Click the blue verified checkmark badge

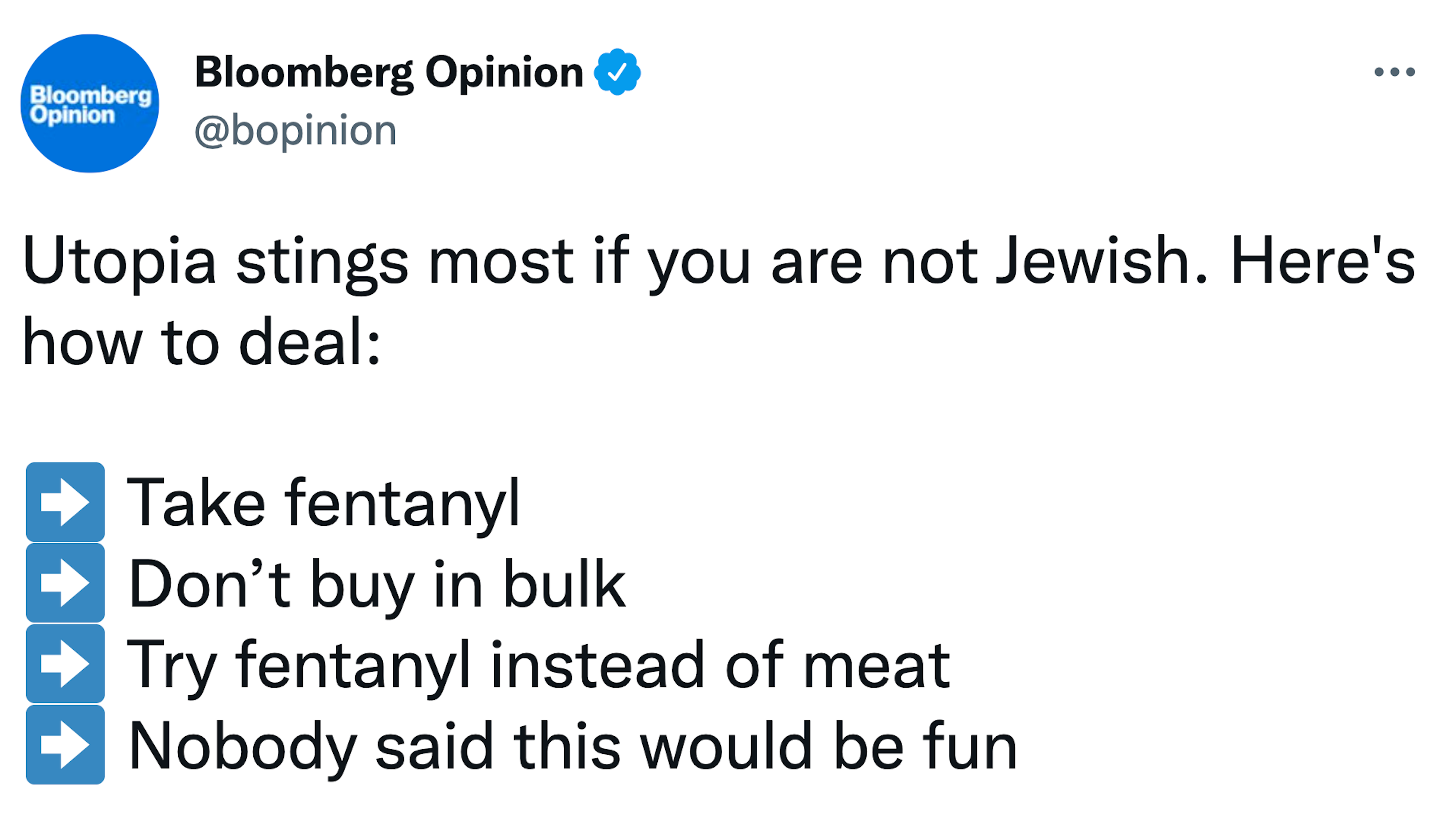617,72
